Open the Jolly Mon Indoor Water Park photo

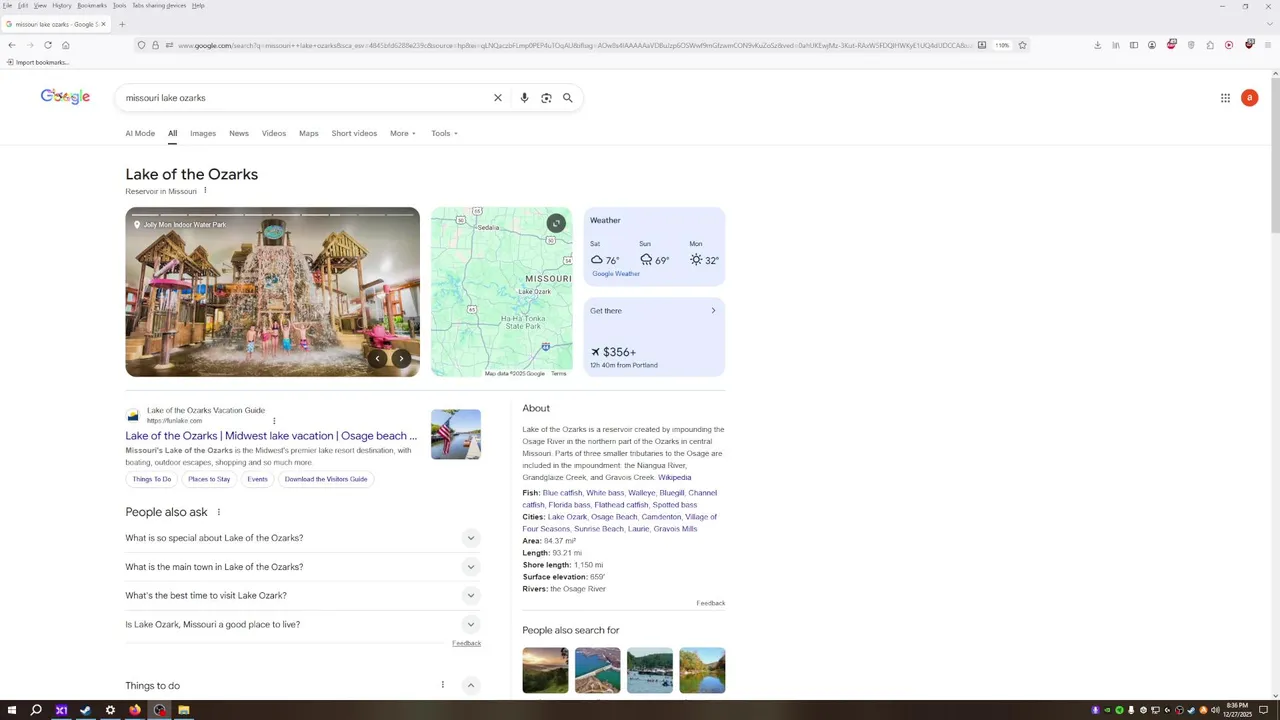click(272, 292)
